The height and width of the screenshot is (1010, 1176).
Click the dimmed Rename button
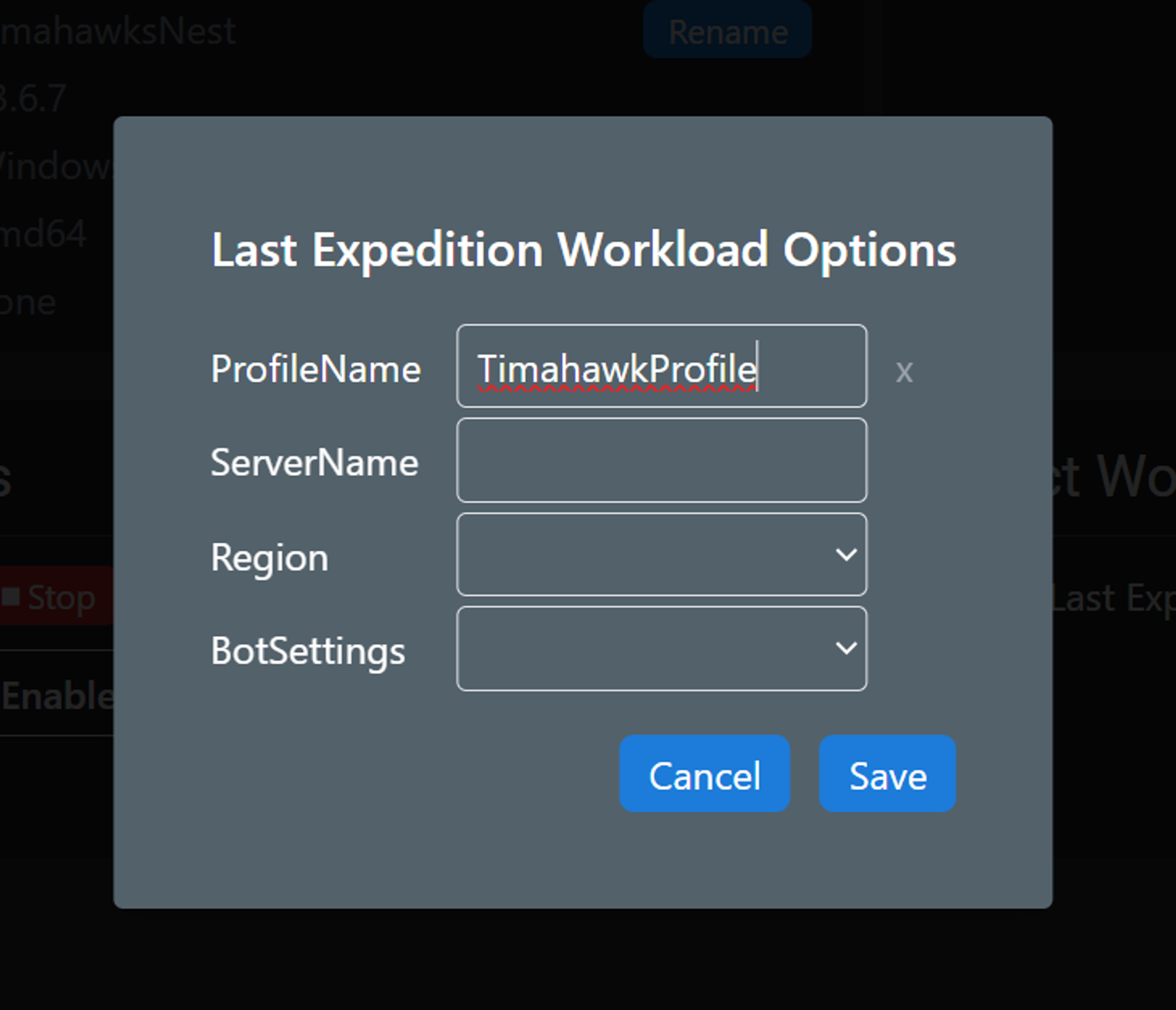tap(727, 30)
